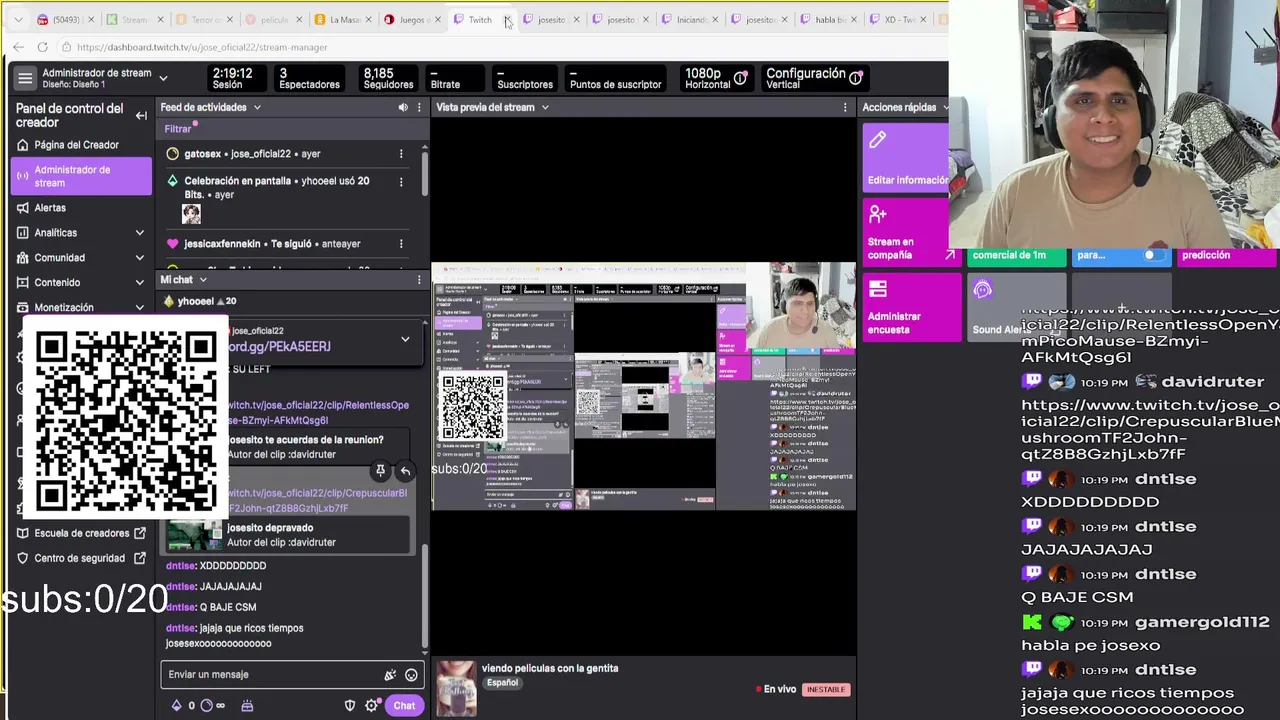
Task: Click Editar información quick action
Action: coord(905,157)
